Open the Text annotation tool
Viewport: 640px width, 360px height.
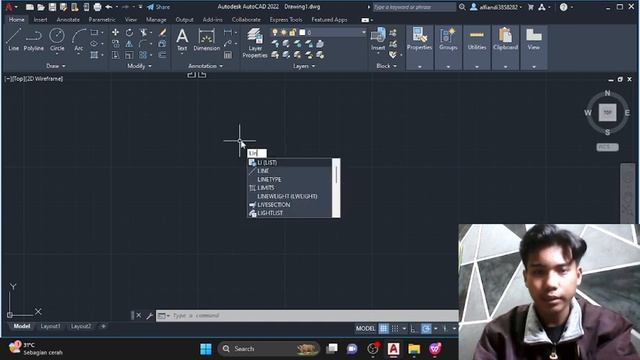[x=182, y=40]
